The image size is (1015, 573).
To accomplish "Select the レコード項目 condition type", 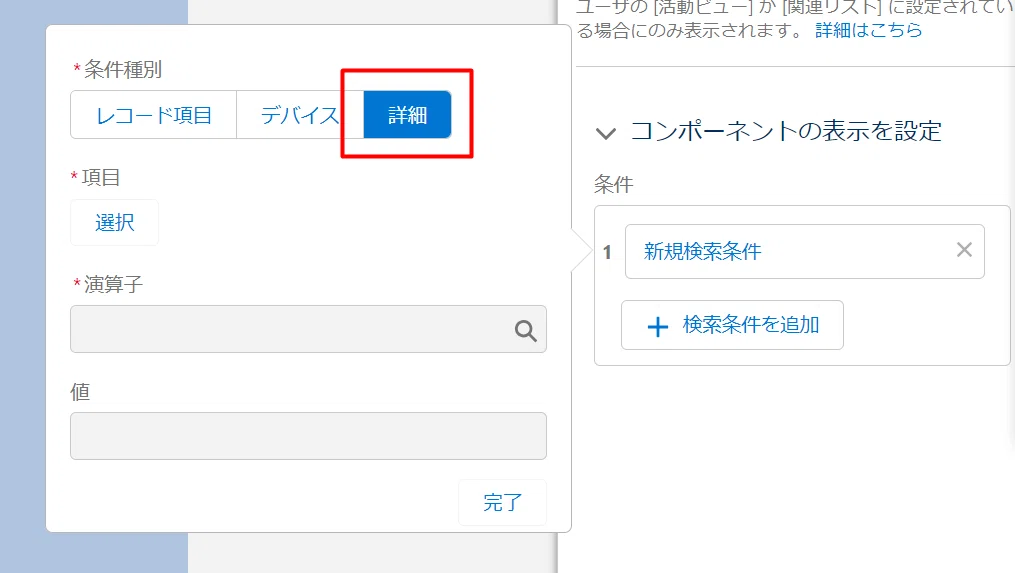I will [153, 115].
